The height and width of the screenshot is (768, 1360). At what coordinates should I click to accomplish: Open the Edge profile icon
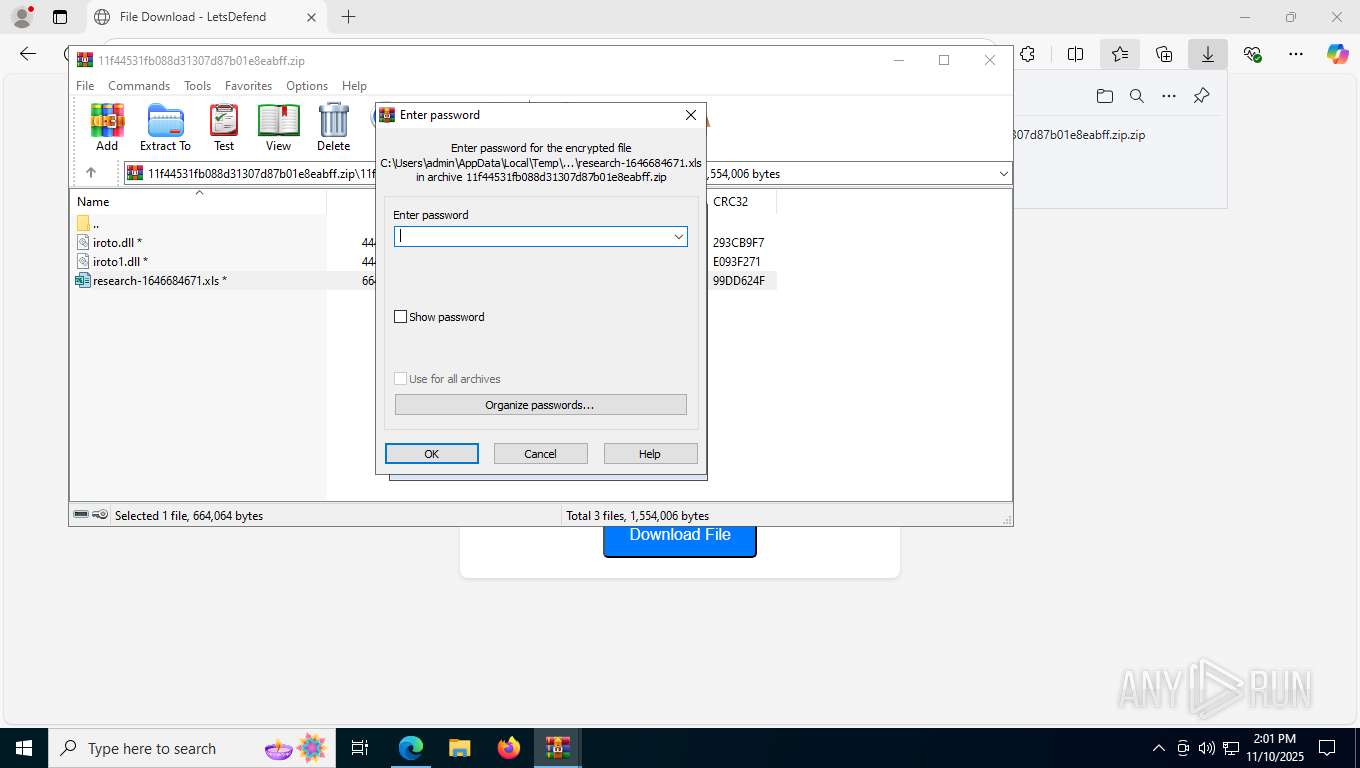click(x=22, y=17)
